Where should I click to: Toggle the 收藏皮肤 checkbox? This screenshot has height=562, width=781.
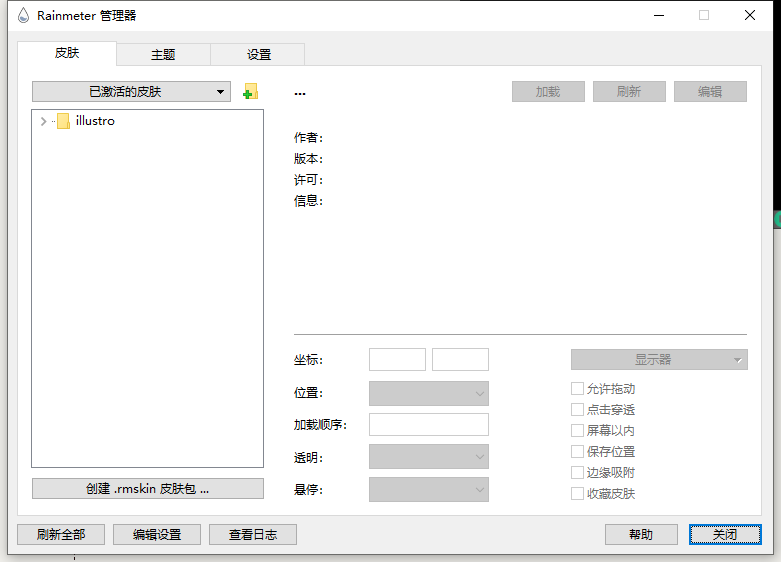[577, 494]
